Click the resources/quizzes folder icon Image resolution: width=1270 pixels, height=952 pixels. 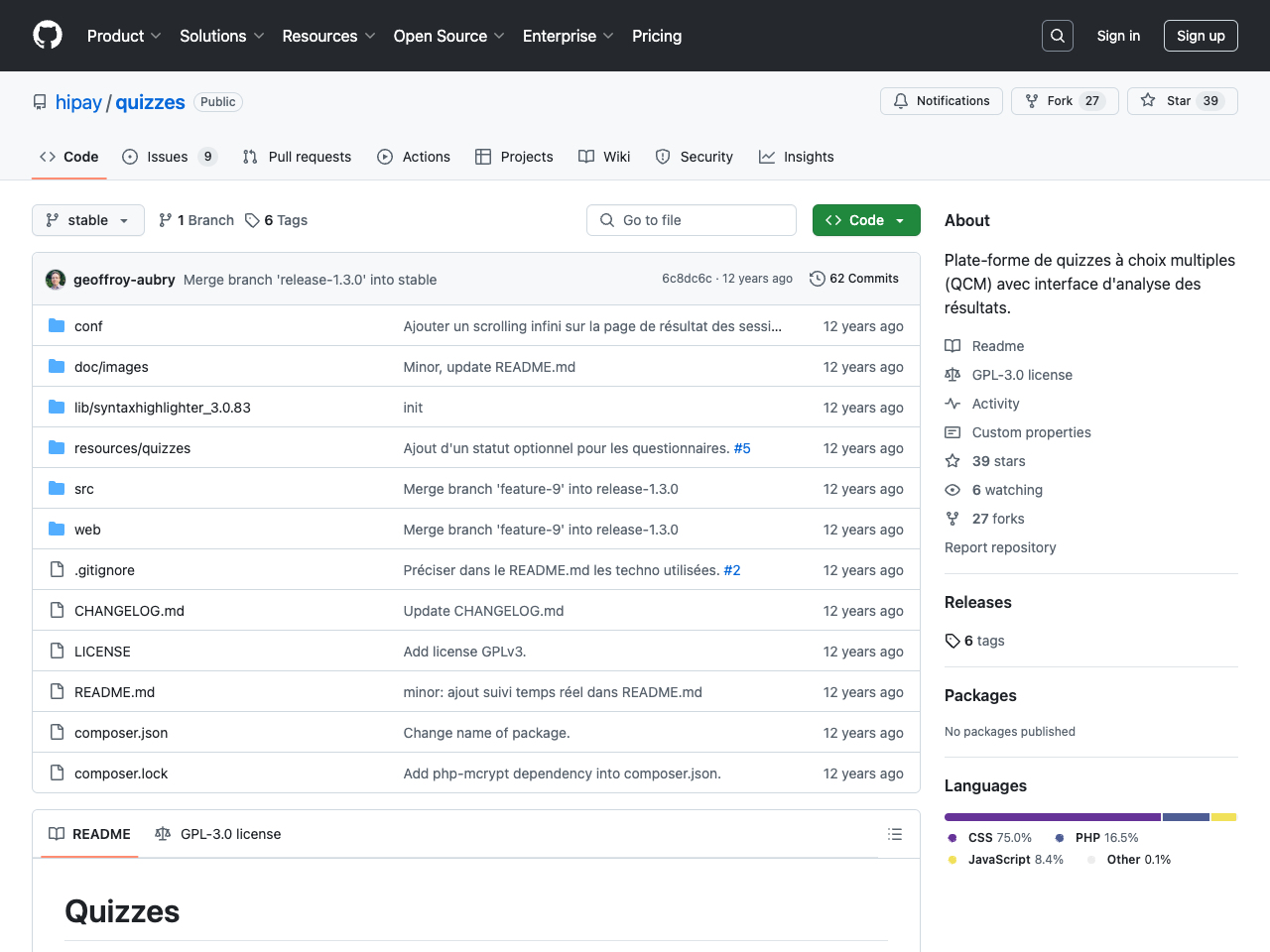[x=57, y=447]
